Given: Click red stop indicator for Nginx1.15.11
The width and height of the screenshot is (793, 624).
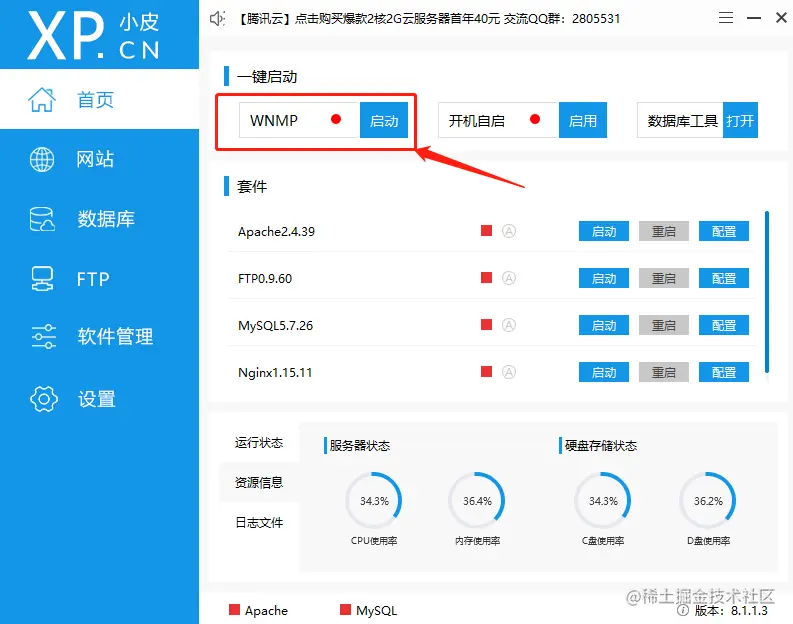Looking at the screenshot, I should pyautogui.click(x=487, y=372).
